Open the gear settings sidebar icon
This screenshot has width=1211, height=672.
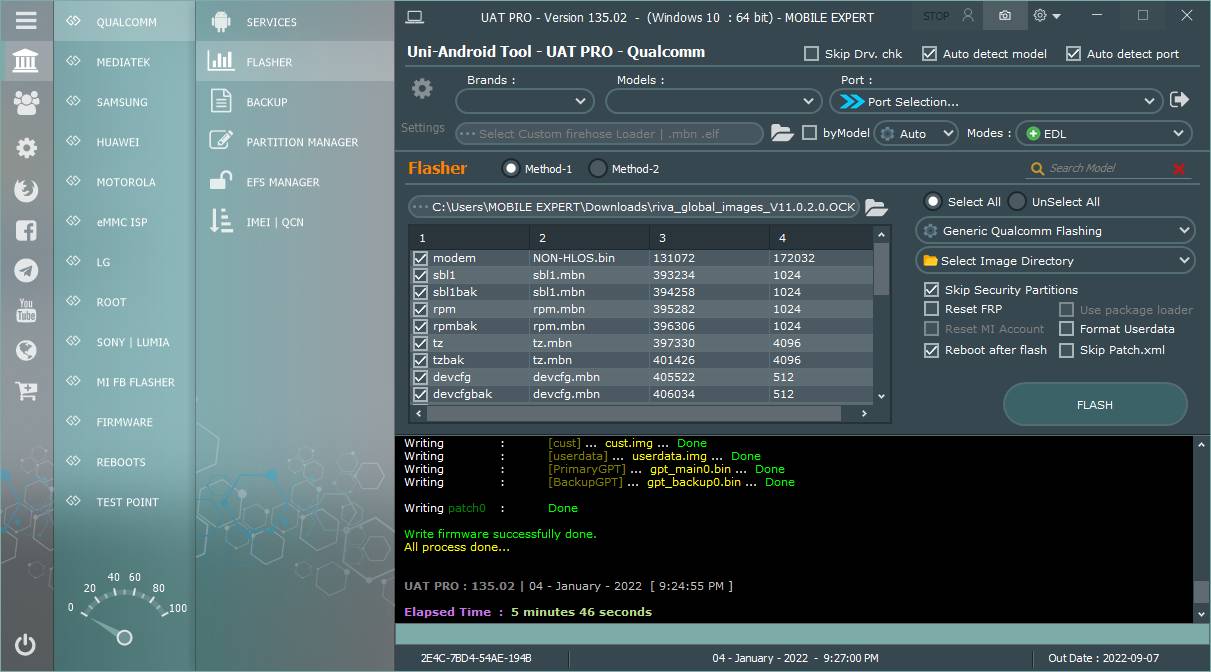pos(26,148)
